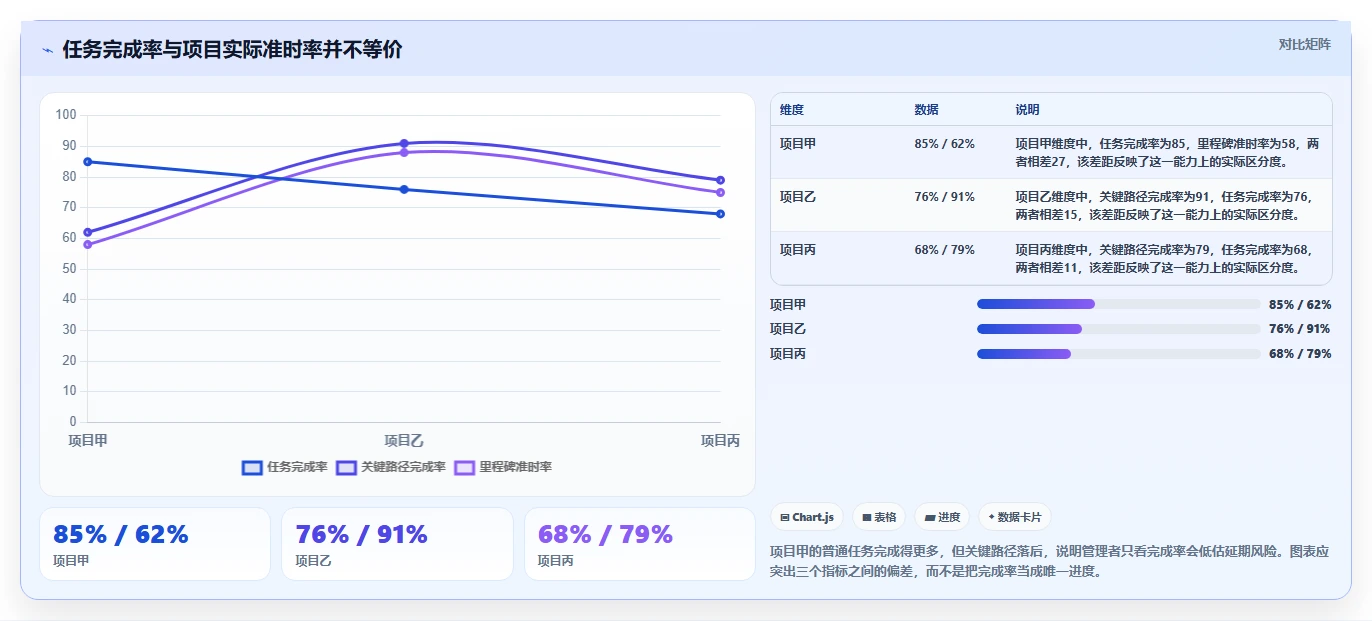Click the 100 tick on the y-axis

tap(66, 115)
